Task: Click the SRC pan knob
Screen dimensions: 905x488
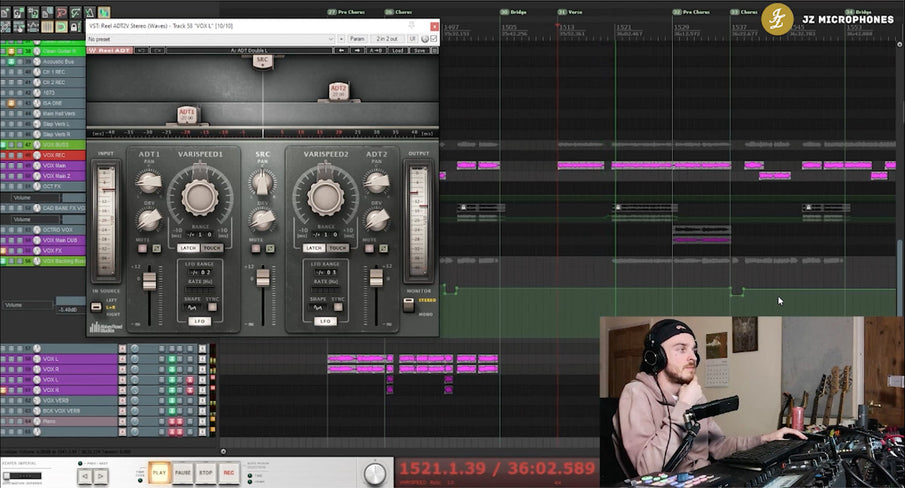Action: point(263,181)
